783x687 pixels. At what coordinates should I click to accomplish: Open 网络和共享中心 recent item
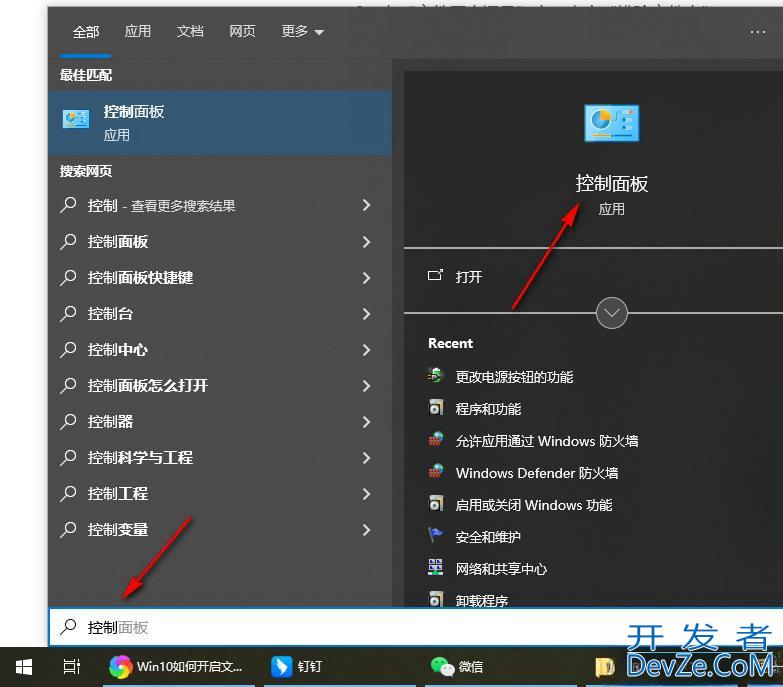[x=501, y=569]
